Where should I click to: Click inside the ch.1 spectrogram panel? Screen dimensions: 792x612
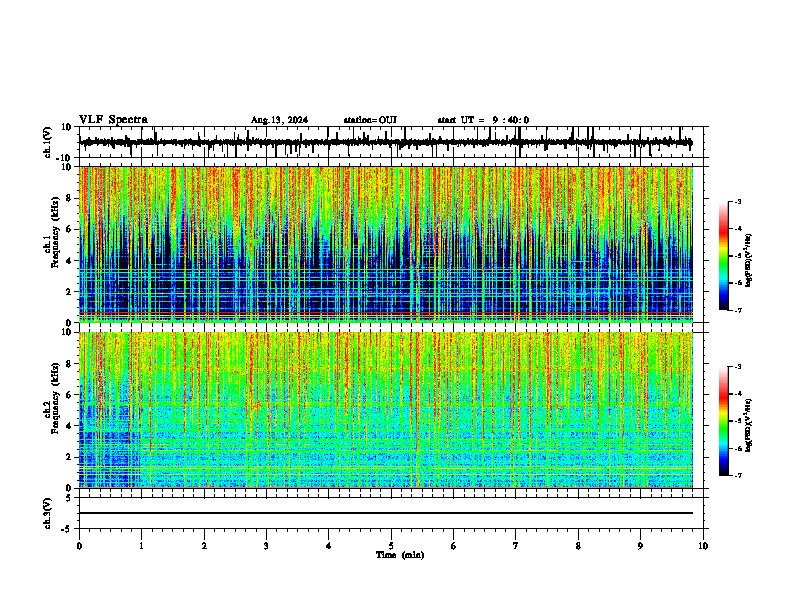[386, 244]
